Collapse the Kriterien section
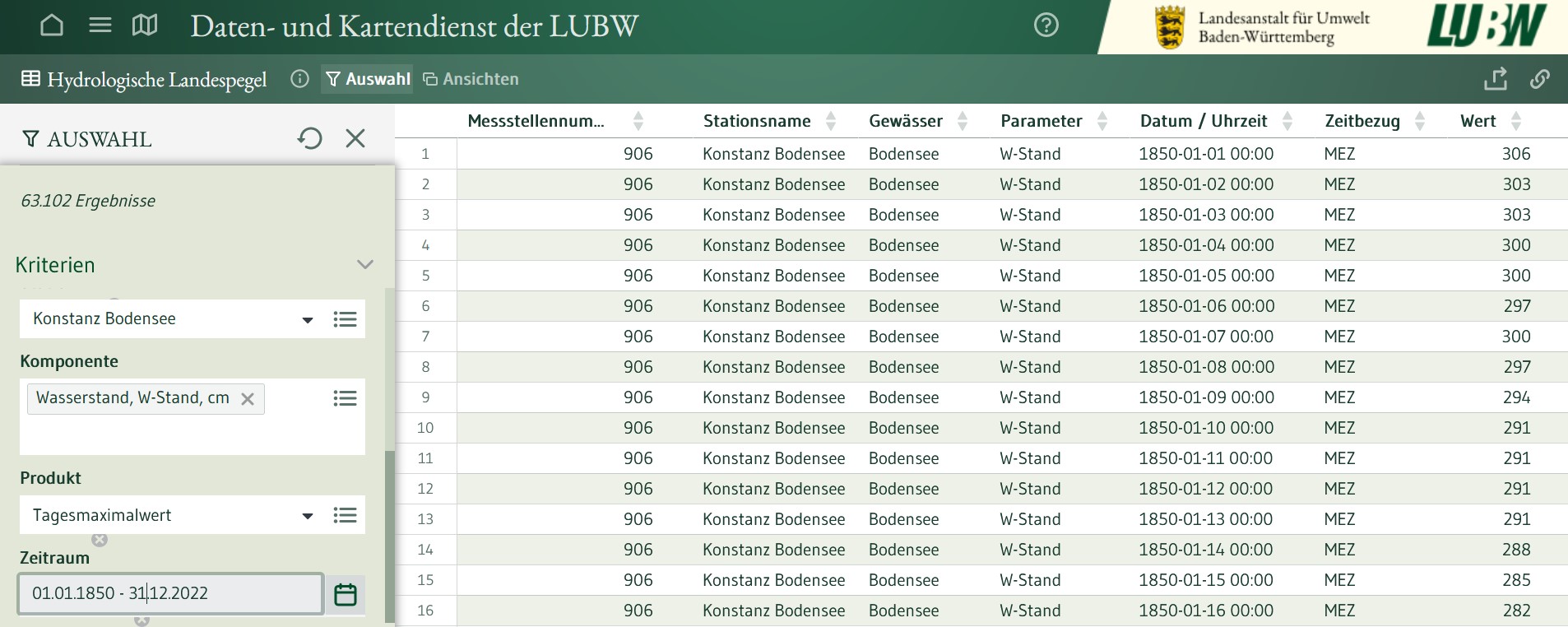1568x627 pixels. (365, 264)
